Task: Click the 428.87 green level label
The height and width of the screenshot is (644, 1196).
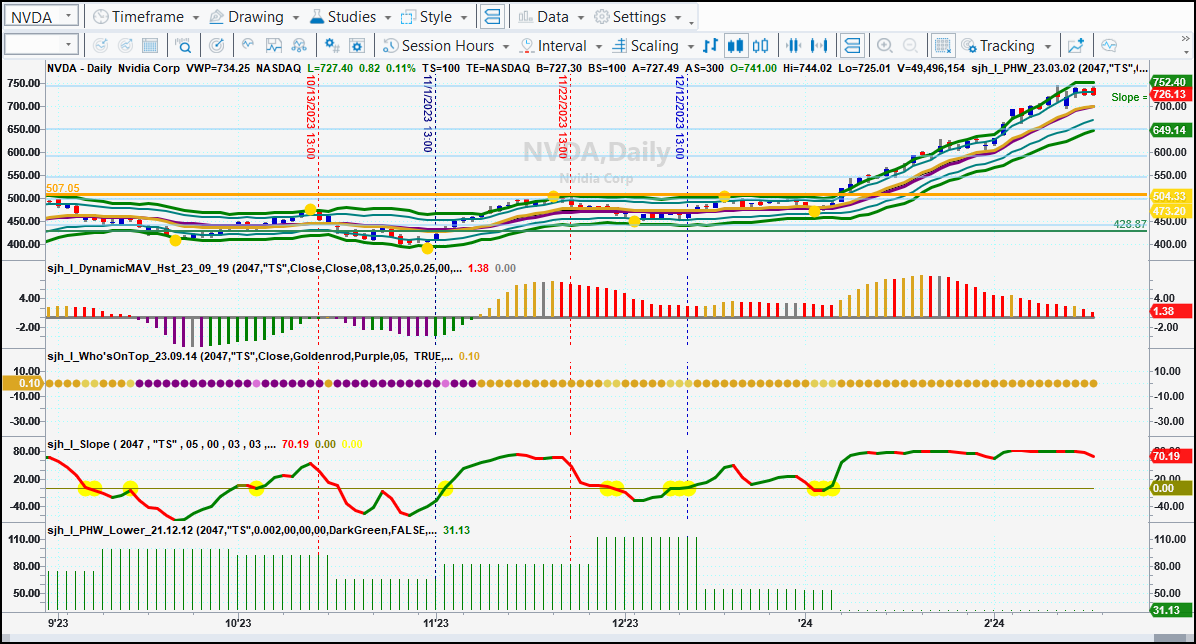Action: tap(1130, 224)
